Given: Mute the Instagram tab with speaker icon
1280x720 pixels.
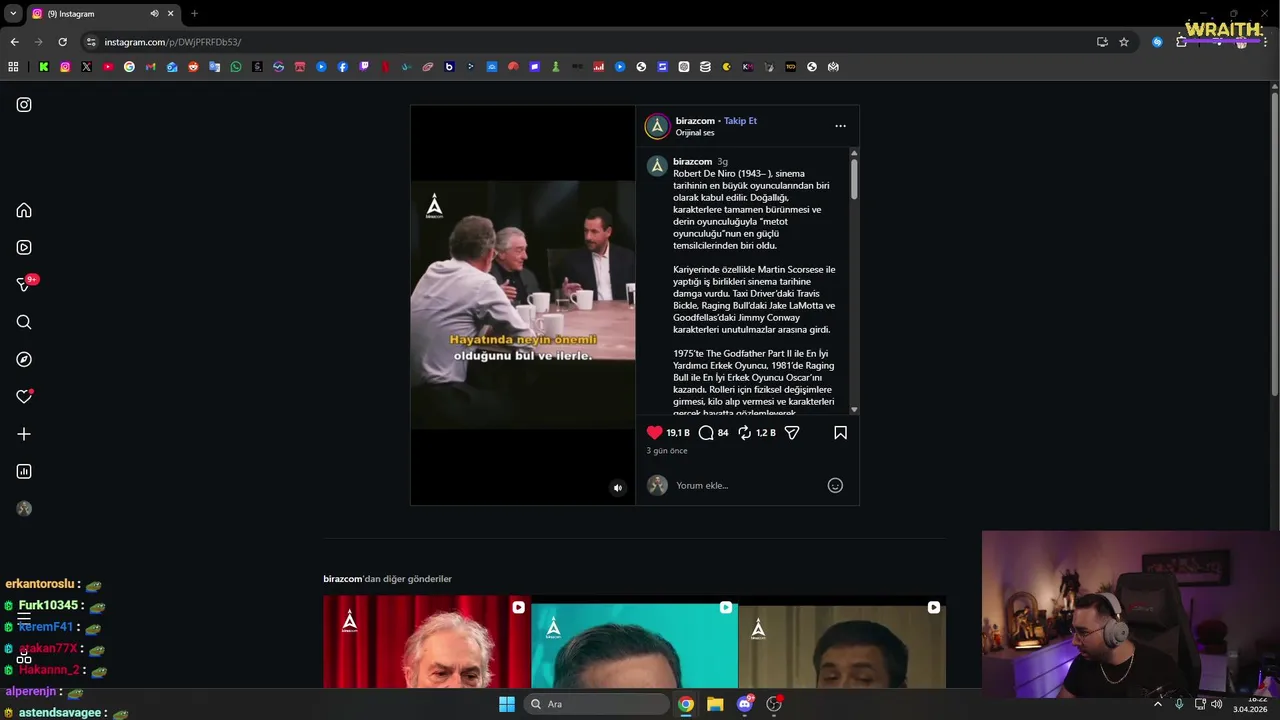Looking at the screenshot, I should coord(154,14).
